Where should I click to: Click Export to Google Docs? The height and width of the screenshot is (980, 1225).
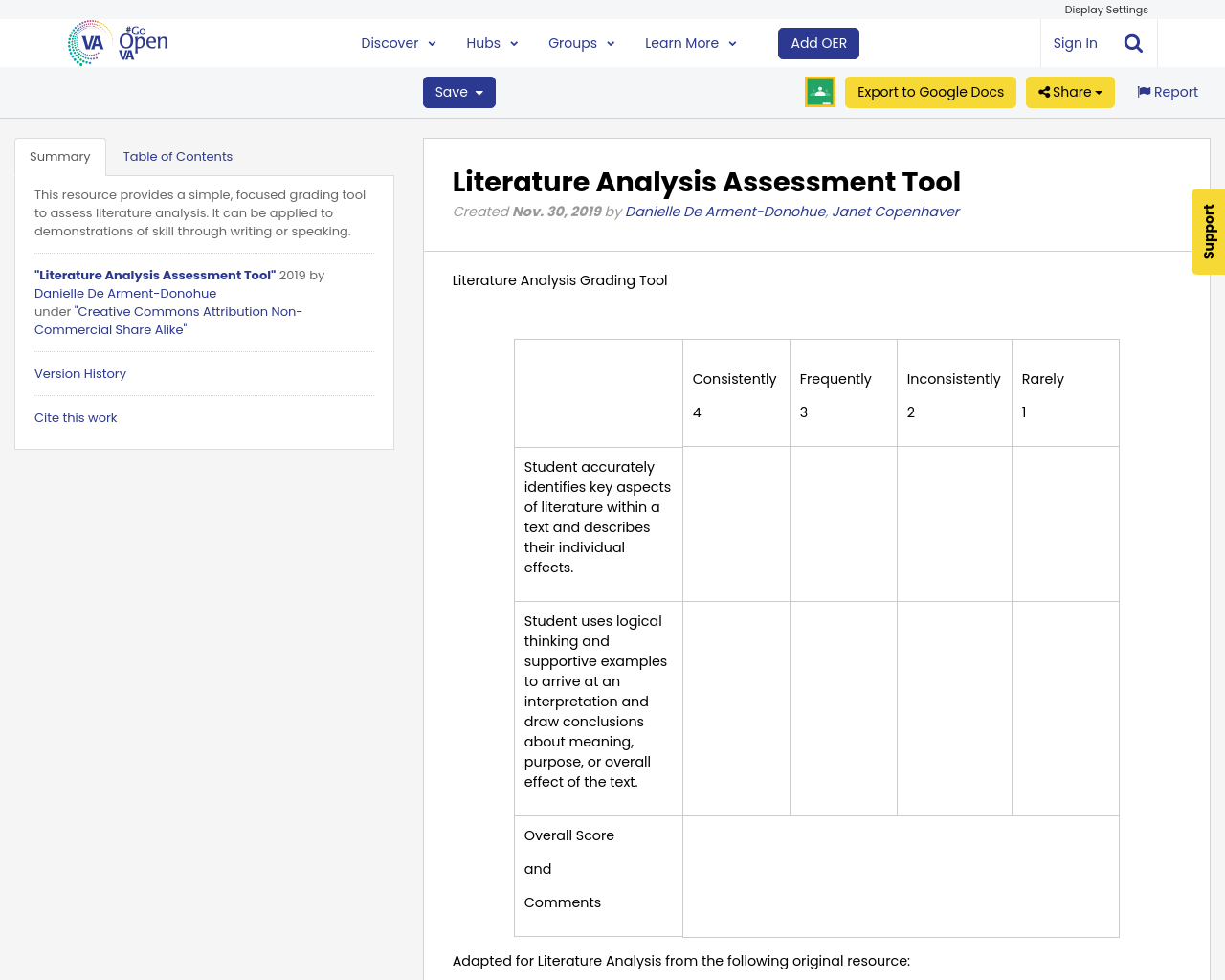coord(930,91)
